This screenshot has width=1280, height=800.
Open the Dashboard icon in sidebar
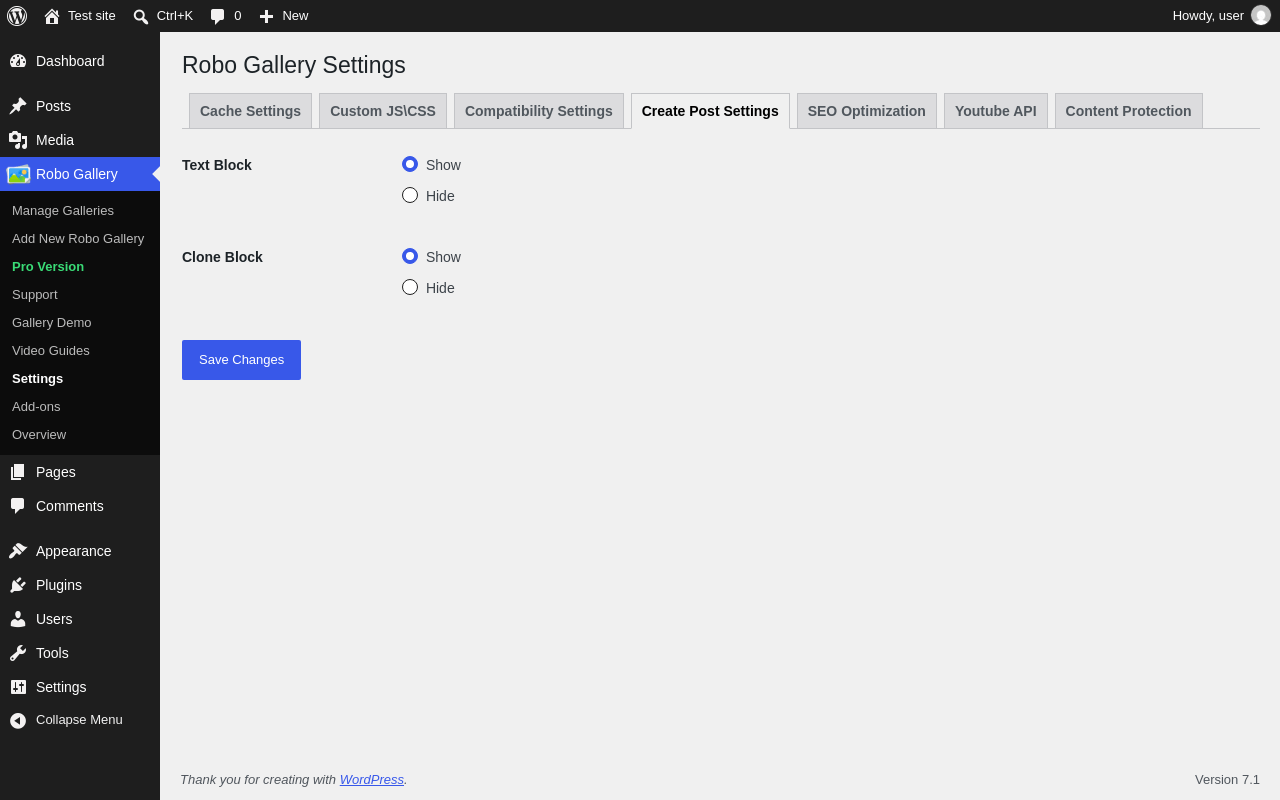pos(18,61)
